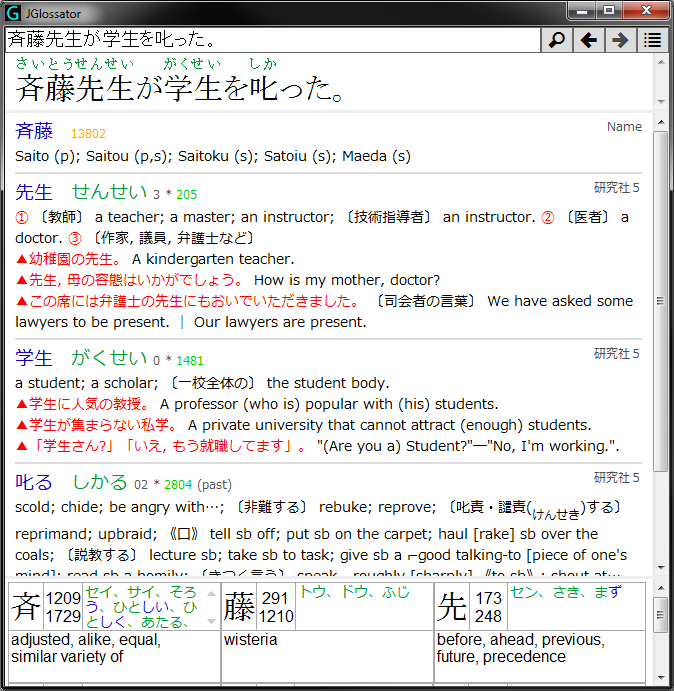The width and height of the screenshot is (674, 691).
Task: Click the up arrow of the sentence pane scrollbar
Action: 660,61
